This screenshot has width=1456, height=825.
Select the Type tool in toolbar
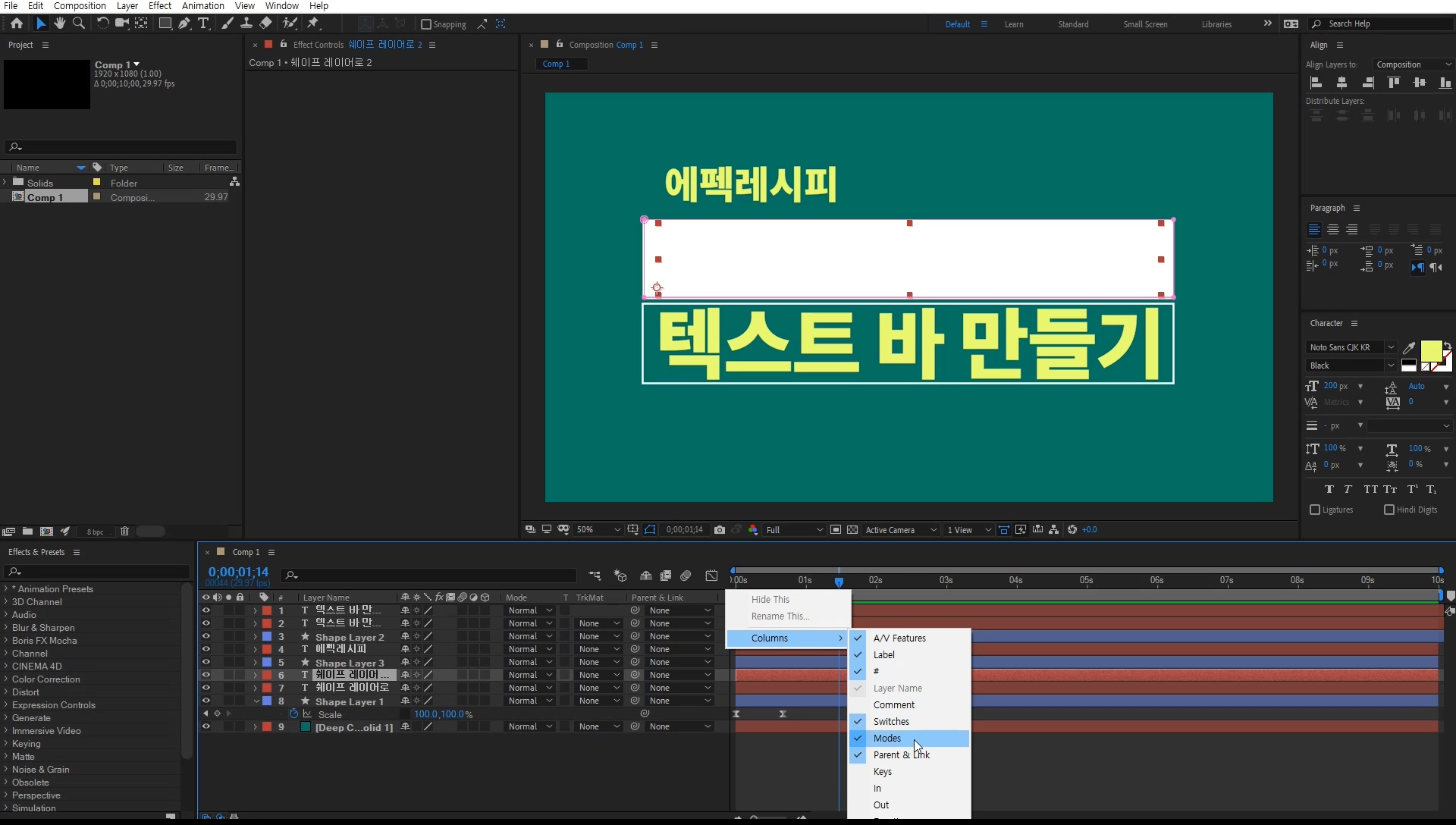coord(203,24)
